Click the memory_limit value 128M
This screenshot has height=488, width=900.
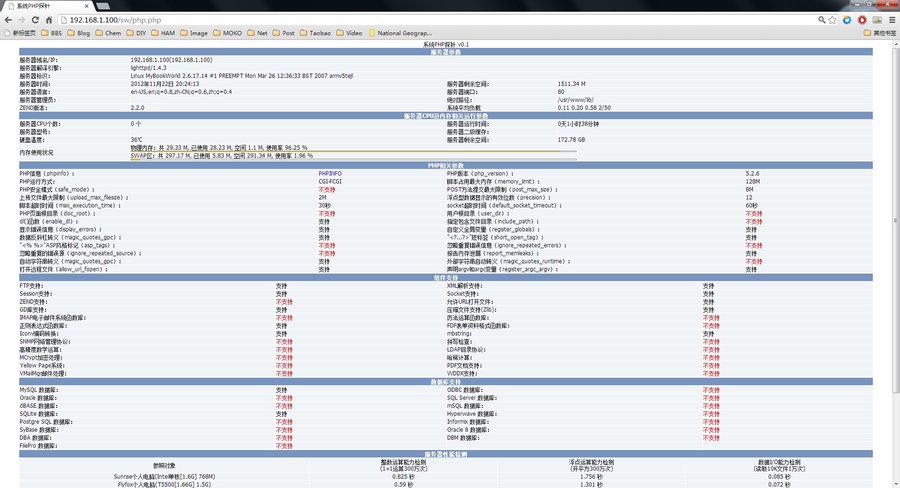[752, 181]
